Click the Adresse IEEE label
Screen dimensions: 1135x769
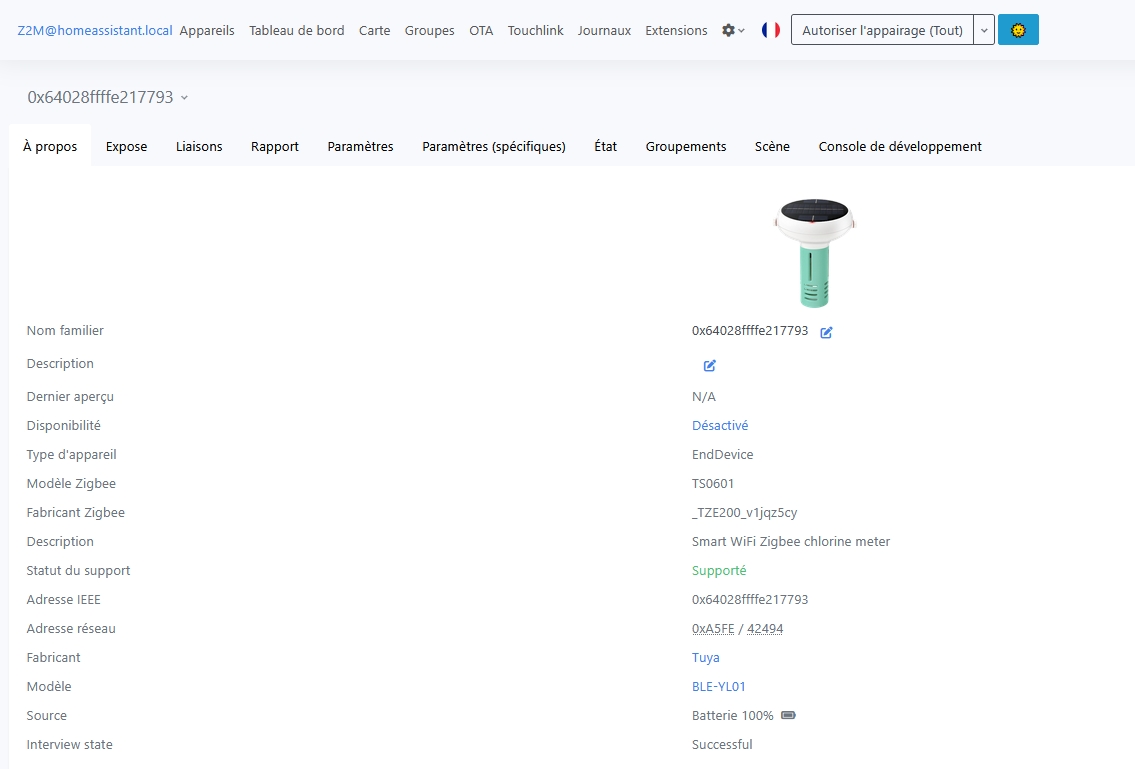click(x=64, y=600)
